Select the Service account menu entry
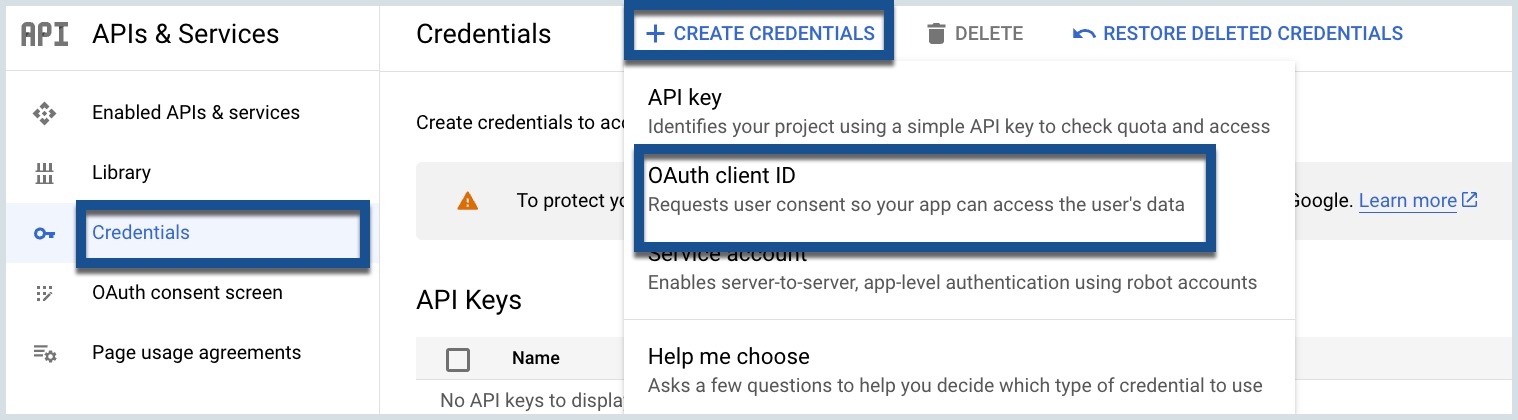Viewport: 1518px width, 420px height. (x=959, y=268)
